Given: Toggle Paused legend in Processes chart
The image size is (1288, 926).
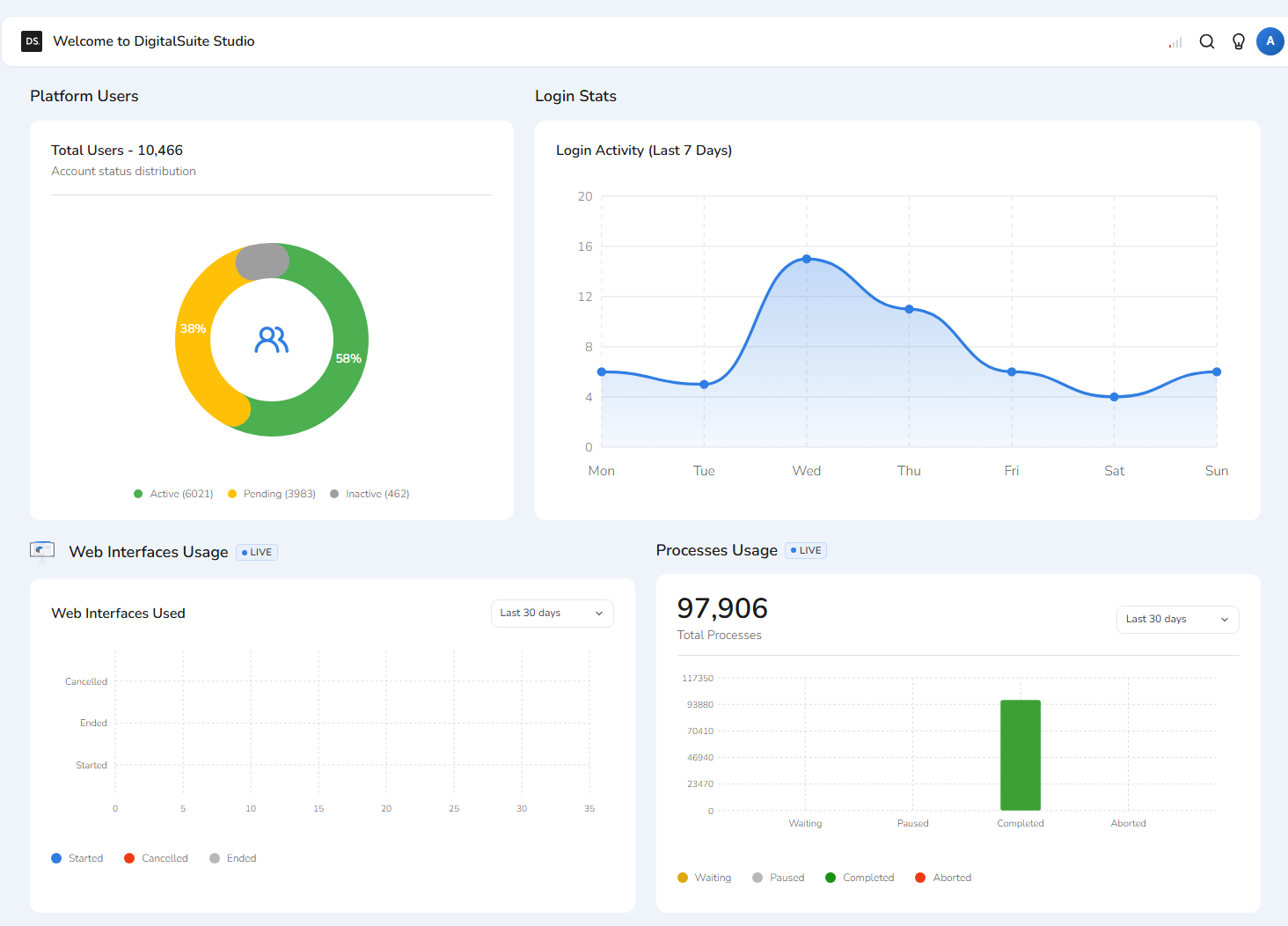Looking at the screenshot, I should point(779,878).
